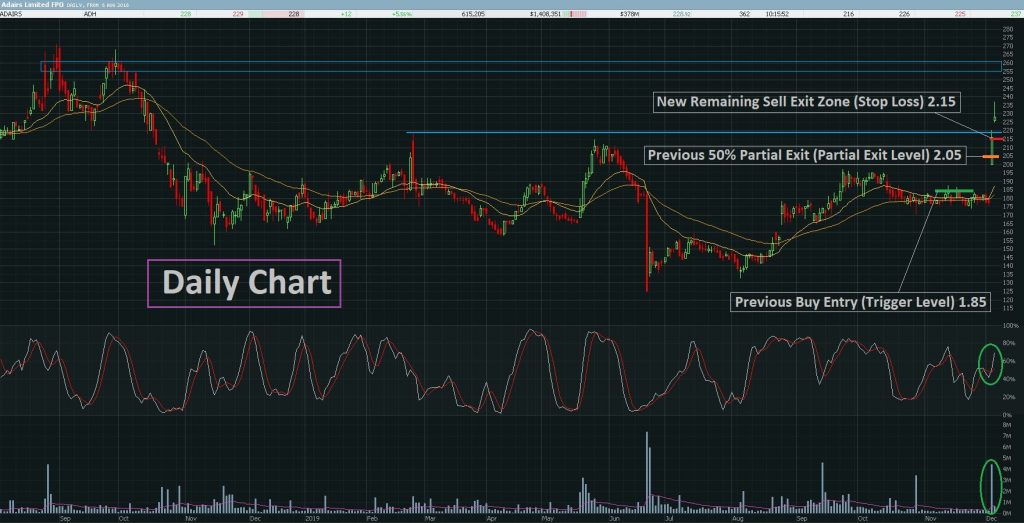Screen dimensions: 1024x523
Task: Click the Mar label on time axis
Action: 430,518
